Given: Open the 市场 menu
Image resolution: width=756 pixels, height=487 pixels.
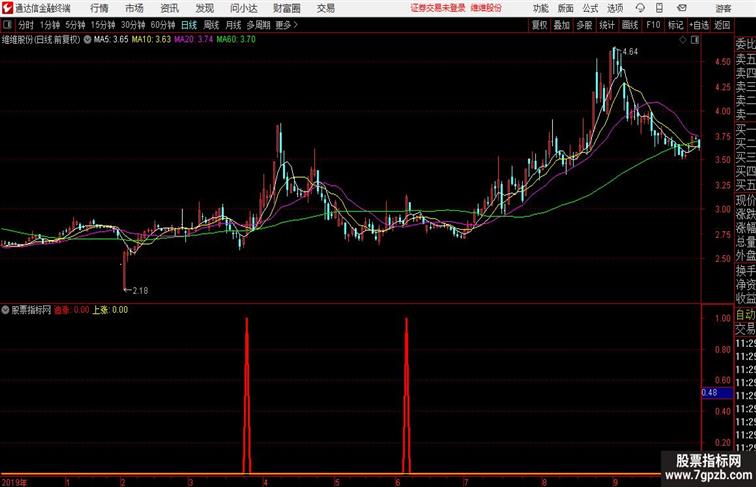Looking at the screenshot, I should click(134, 8).
